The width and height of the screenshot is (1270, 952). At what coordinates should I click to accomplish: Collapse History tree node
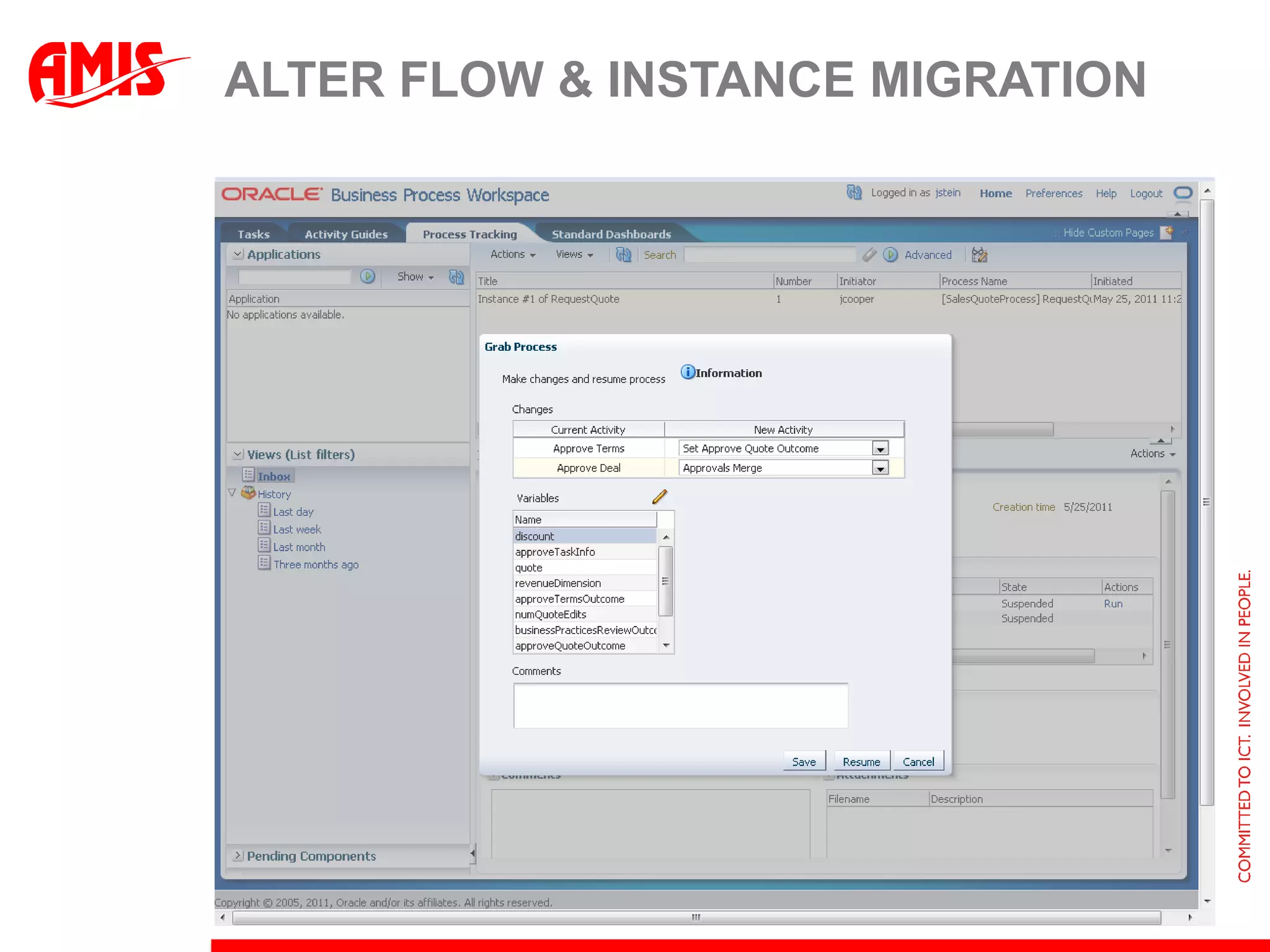(x=232, y=493)
